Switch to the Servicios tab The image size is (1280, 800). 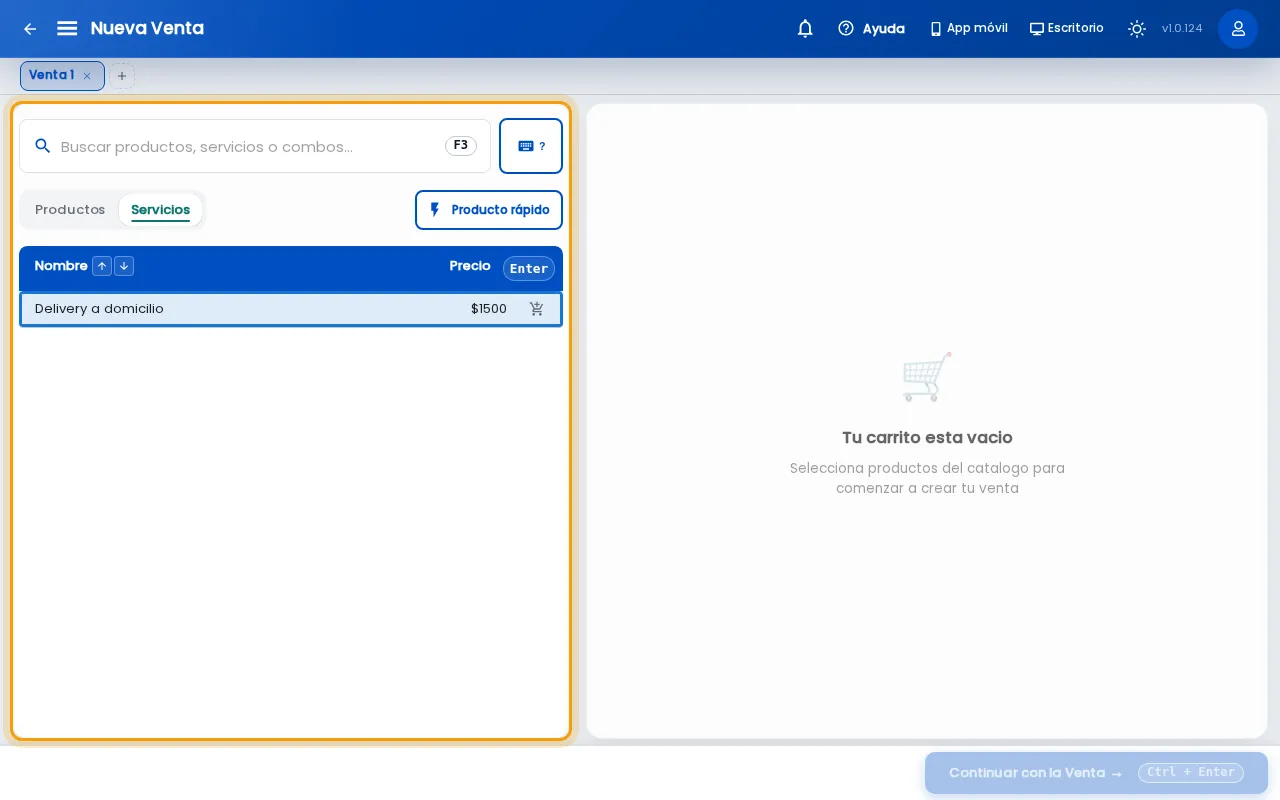(x=160, y=210)
